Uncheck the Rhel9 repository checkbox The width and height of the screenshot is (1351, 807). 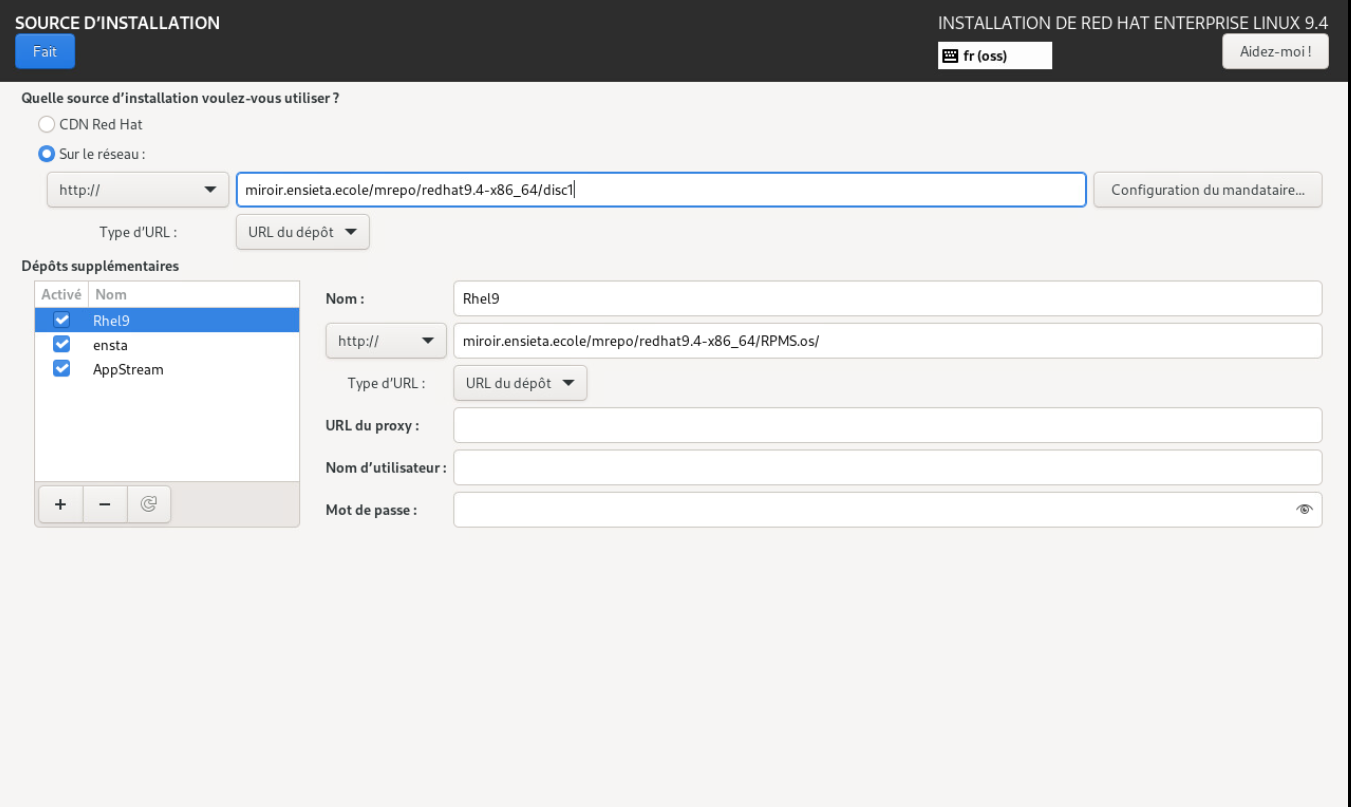(x=62, y=320)
